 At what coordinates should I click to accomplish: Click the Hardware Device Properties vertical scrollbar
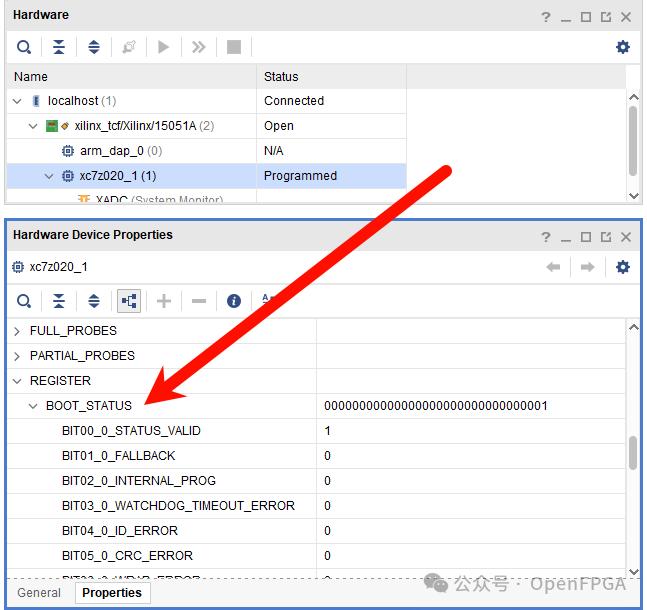pos(633,452)
